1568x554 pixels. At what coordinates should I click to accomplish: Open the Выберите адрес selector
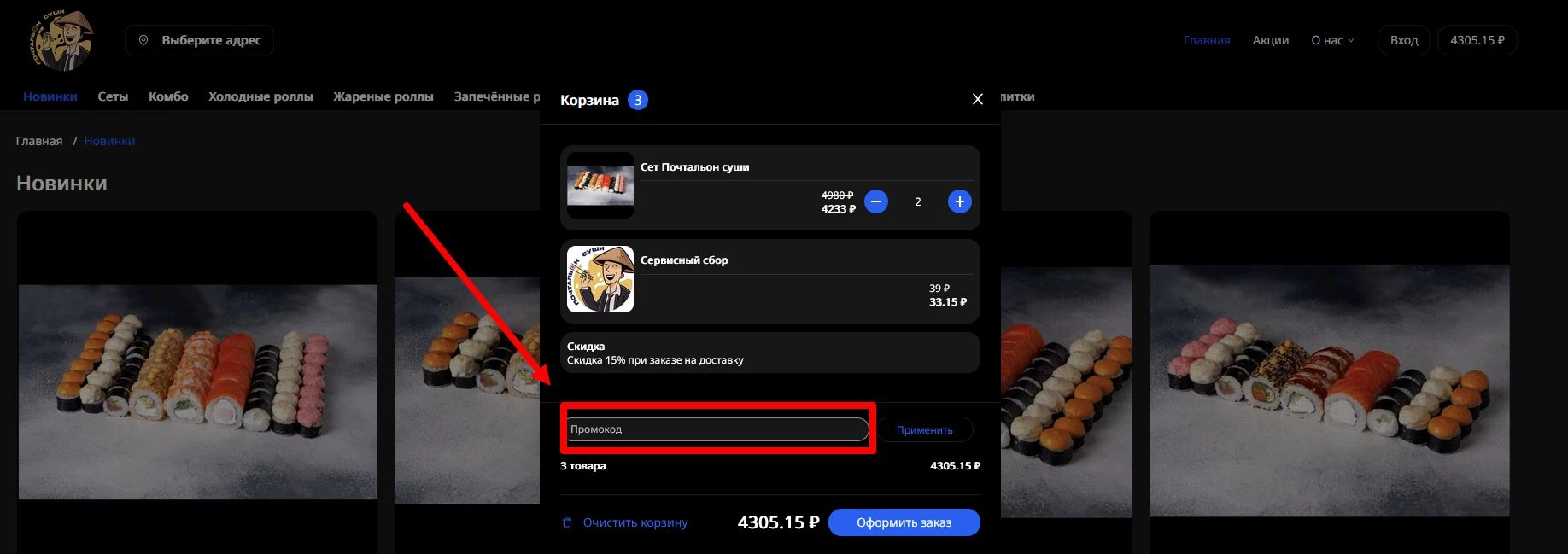(x=200, y=40)
